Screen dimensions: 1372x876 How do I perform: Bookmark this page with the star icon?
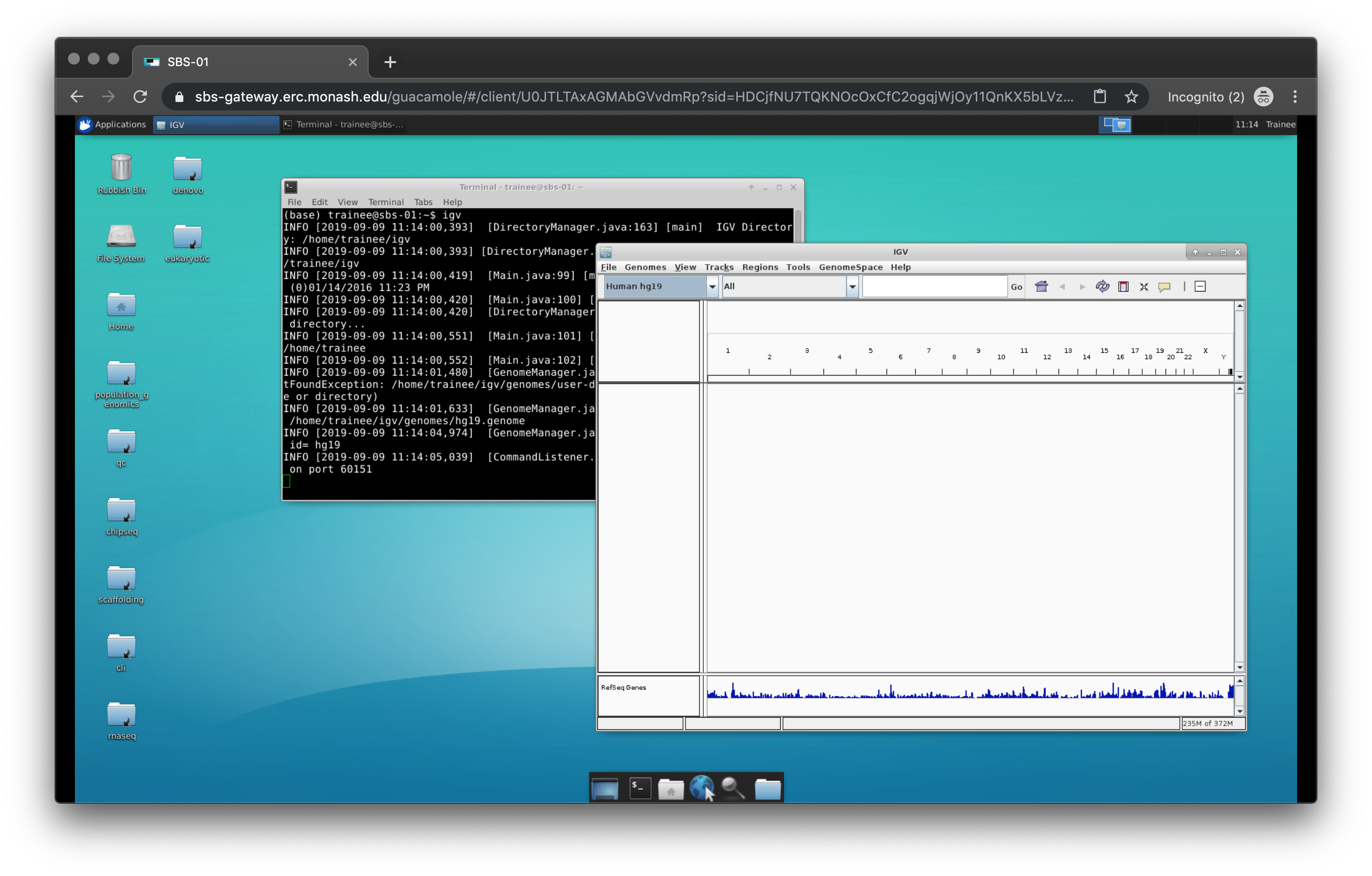coord(1131,96)
